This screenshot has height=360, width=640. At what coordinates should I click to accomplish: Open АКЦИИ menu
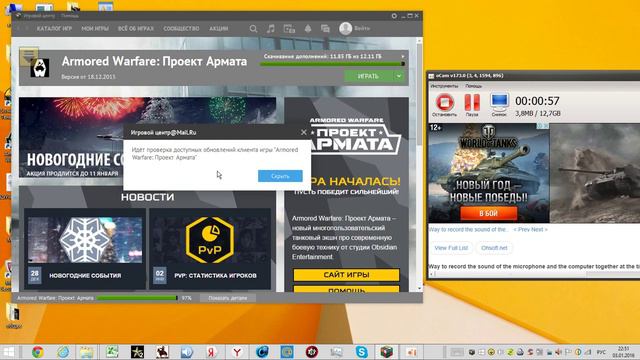pos(219,29)
